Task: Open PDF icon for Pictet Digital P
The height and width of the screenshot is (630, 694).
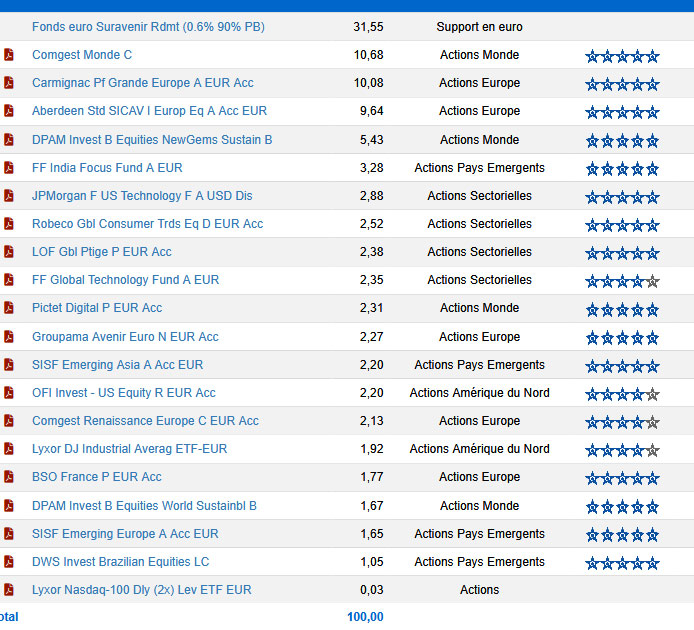Action: pos(9,308)
